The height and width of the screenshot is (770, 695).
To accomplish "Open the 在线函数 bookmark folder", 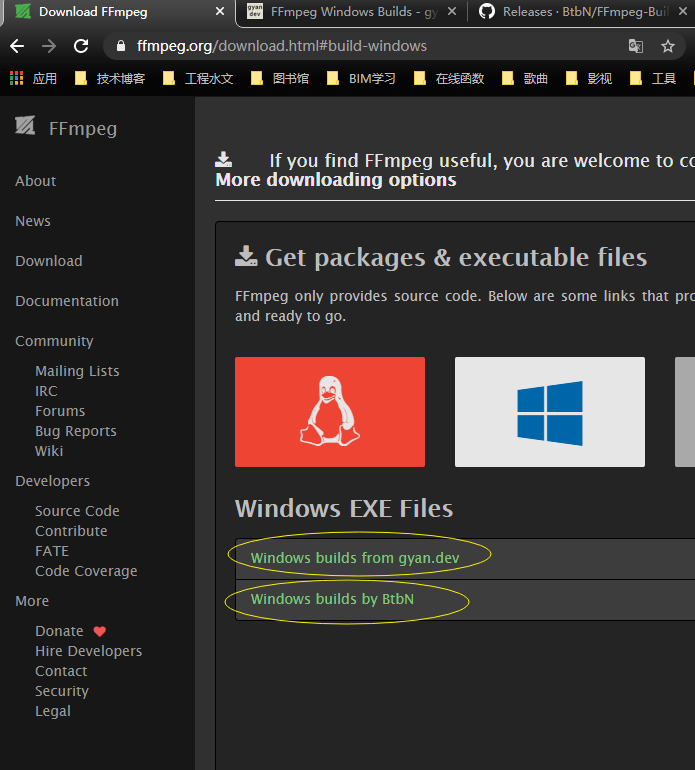I will click(x=449, y=79).
